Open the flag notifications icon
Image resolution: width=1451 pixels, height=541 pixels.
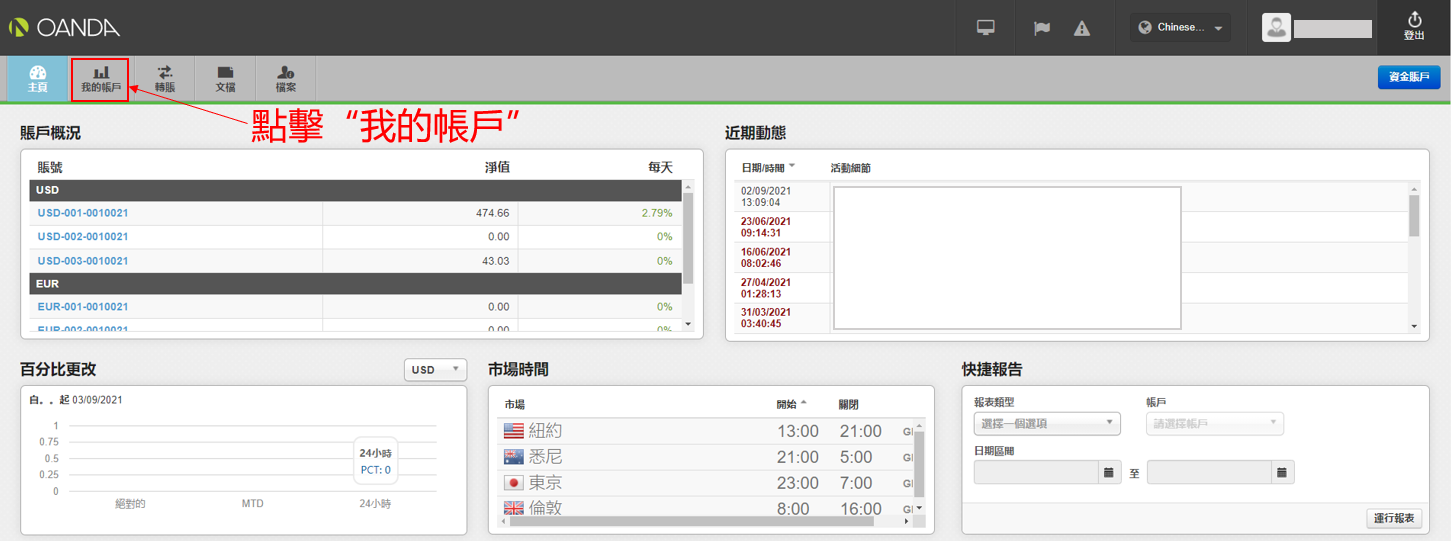[1042, 28]
